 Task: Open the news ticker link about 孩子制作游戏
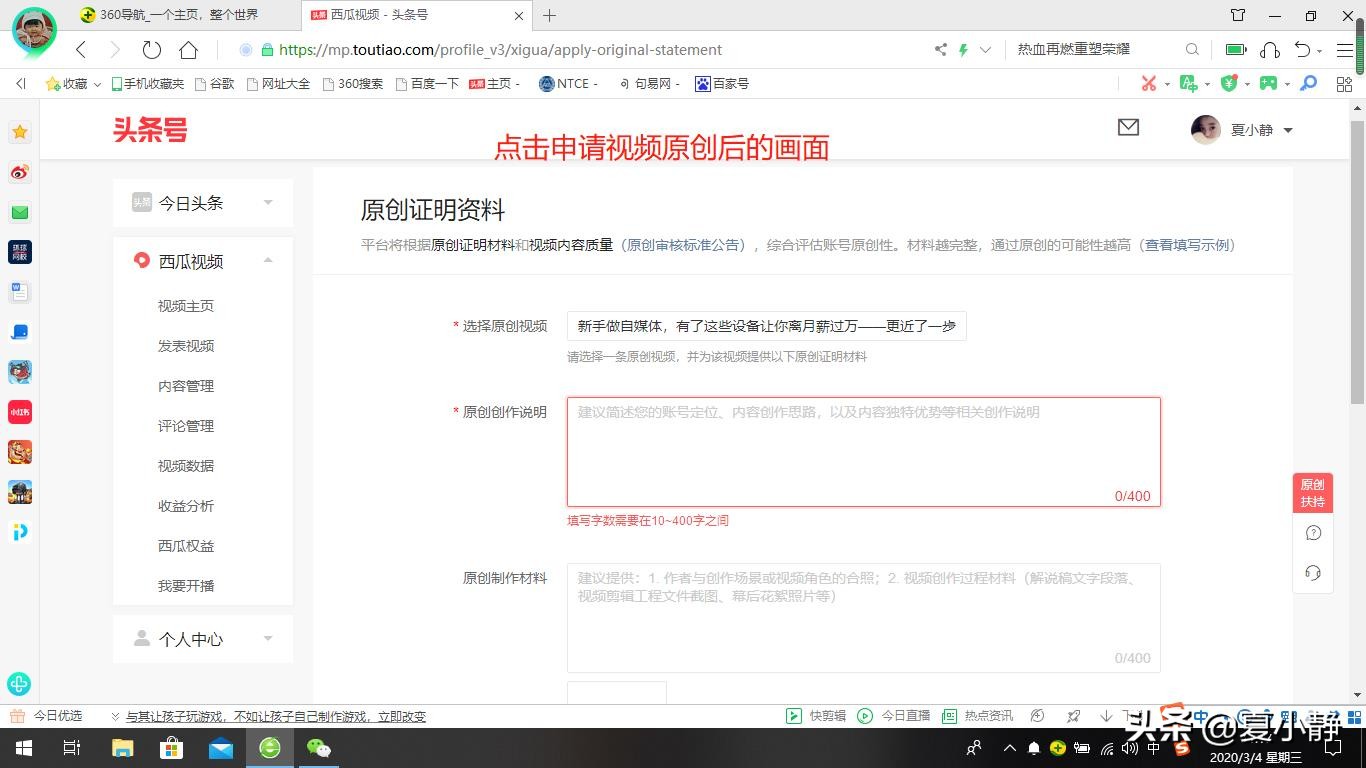point(276,716)
